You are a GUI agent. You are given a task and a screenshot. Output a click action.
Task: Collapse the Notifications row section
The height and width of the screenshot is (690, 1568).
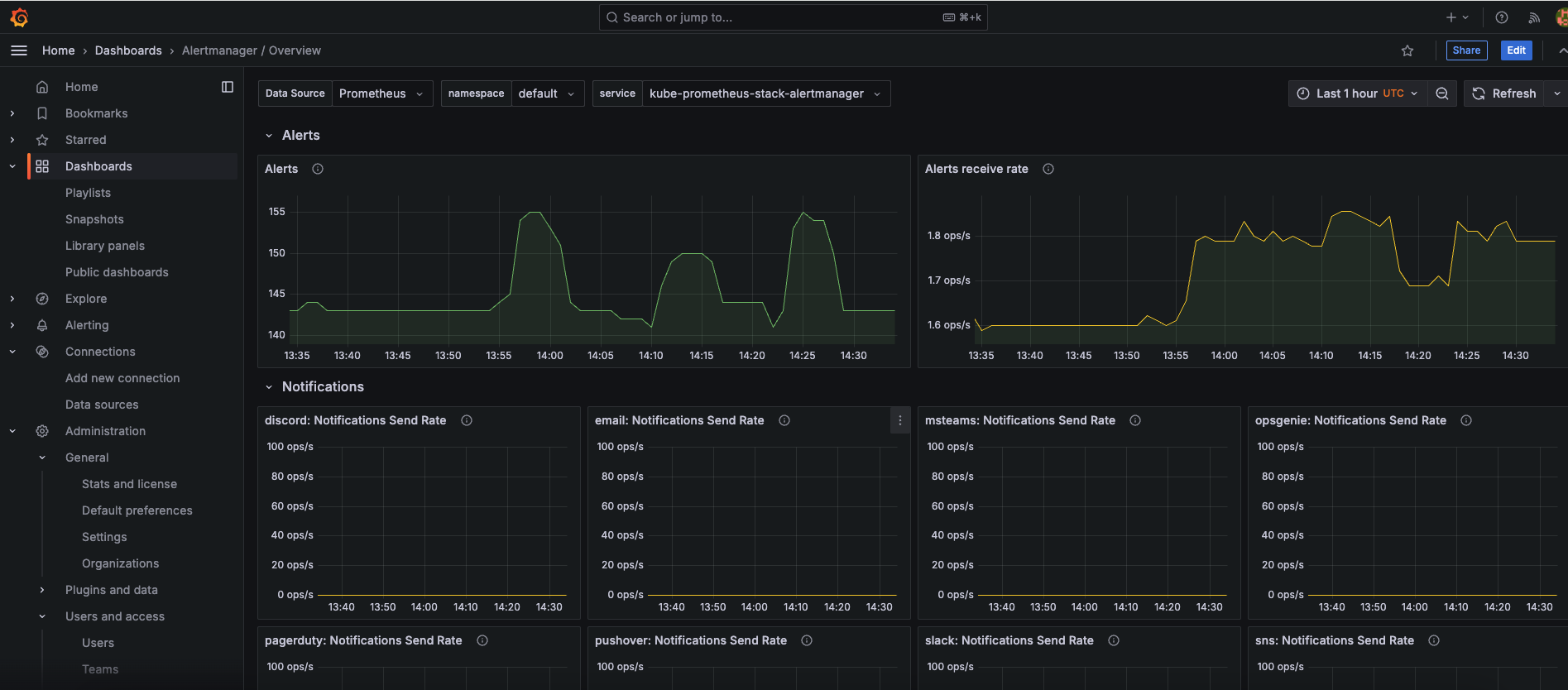pyautogui.click(x=269, y=387)
